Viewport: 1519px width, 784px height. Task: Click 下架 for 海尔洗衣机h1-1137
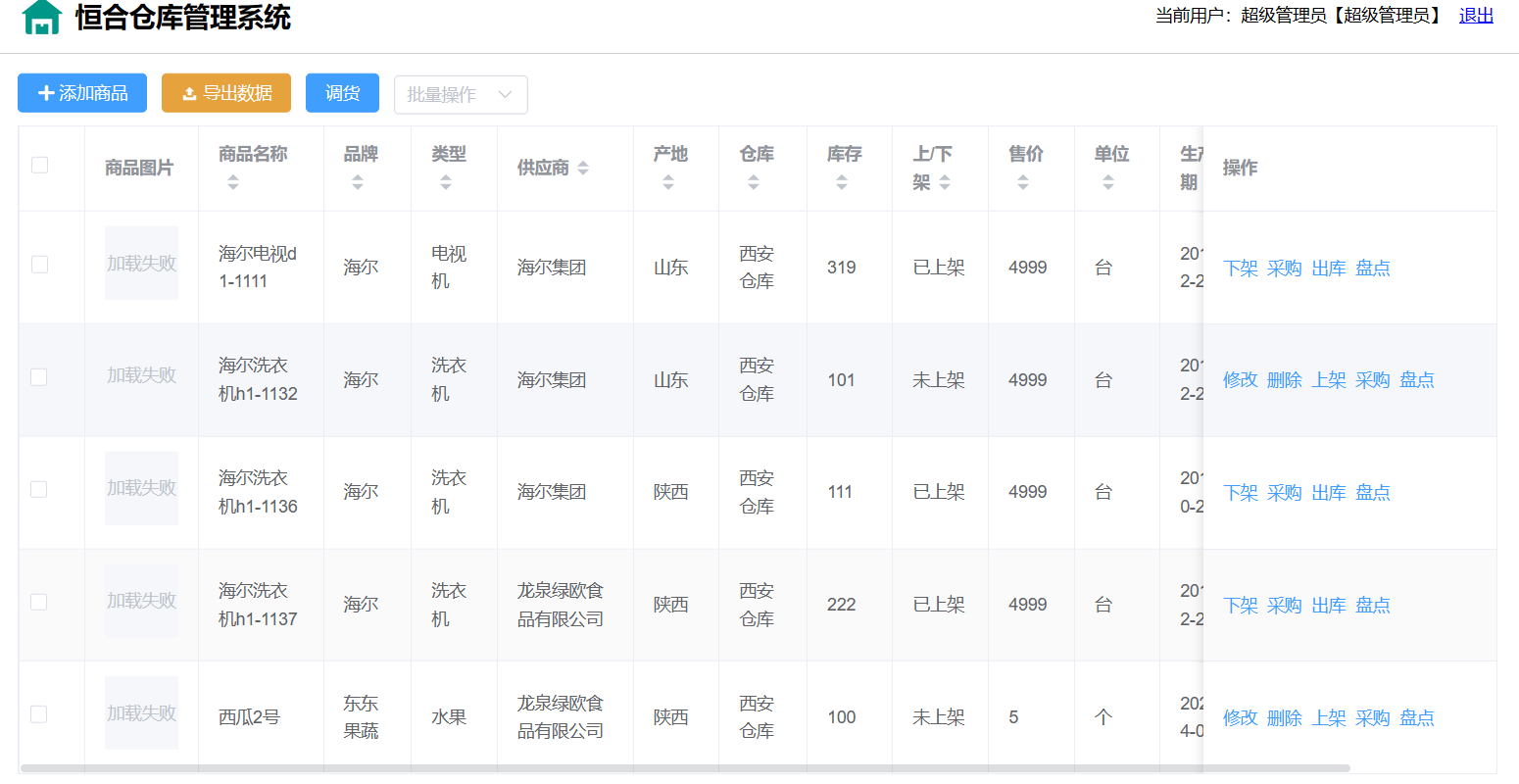(1241, 606)
